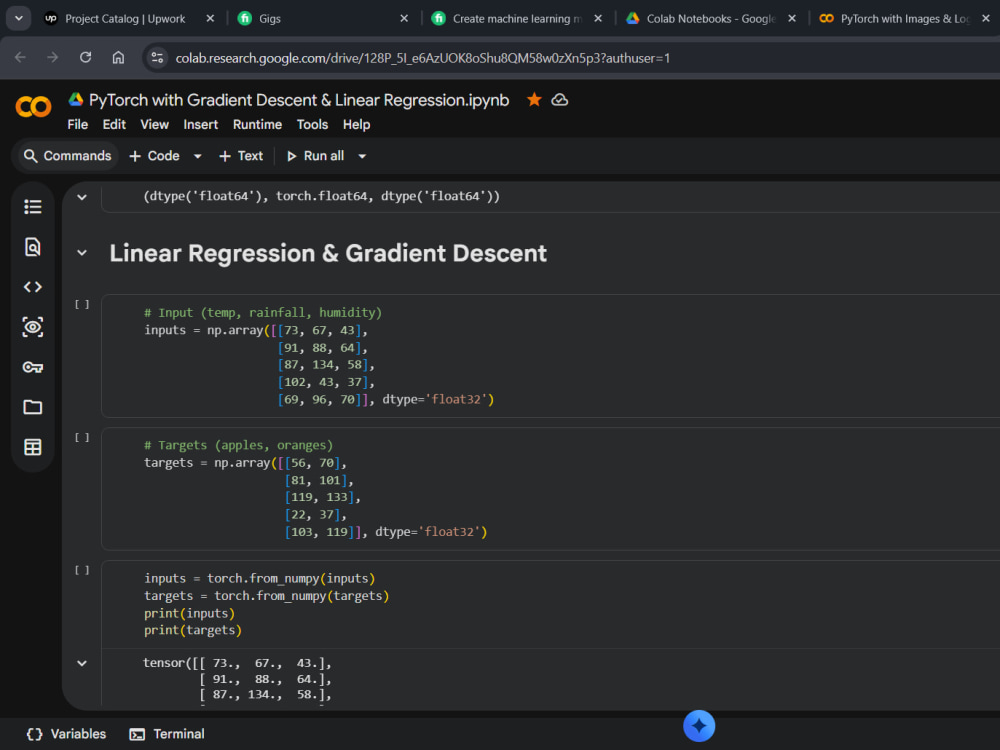Viewport: 1000px width, 750px height.
Task: Click the browser address bar URL
Action: coord(423,58)
